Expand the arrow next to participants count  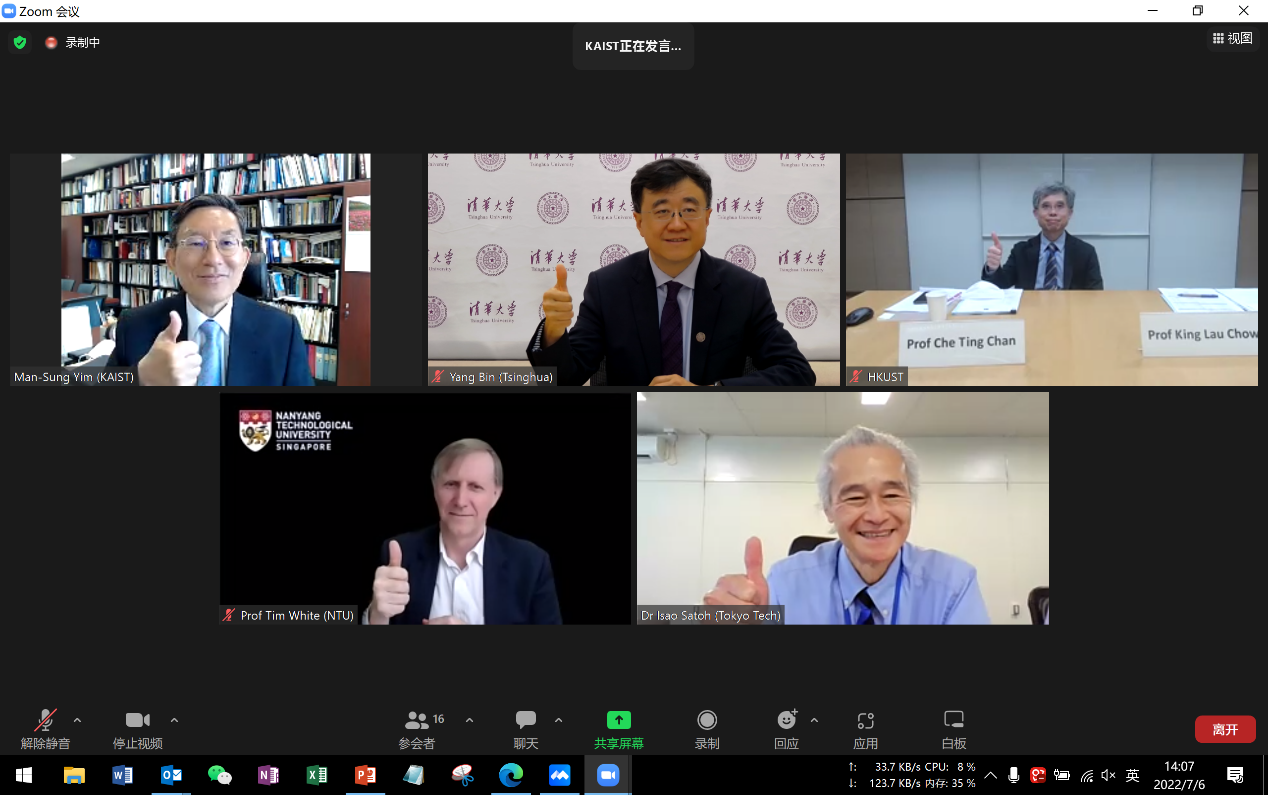pyautogui.click(x=469, y=720)
